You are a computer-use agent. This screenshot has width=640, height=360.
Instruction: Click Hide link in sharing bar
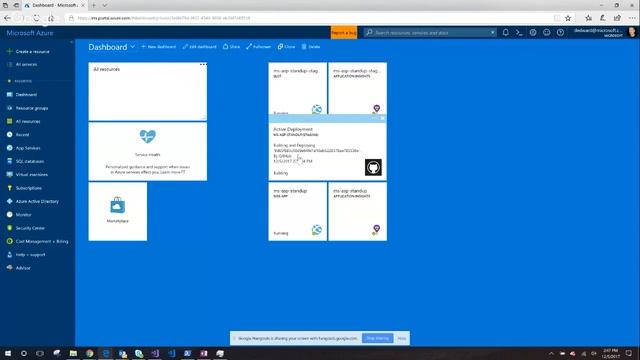click(x=402, y=338)
